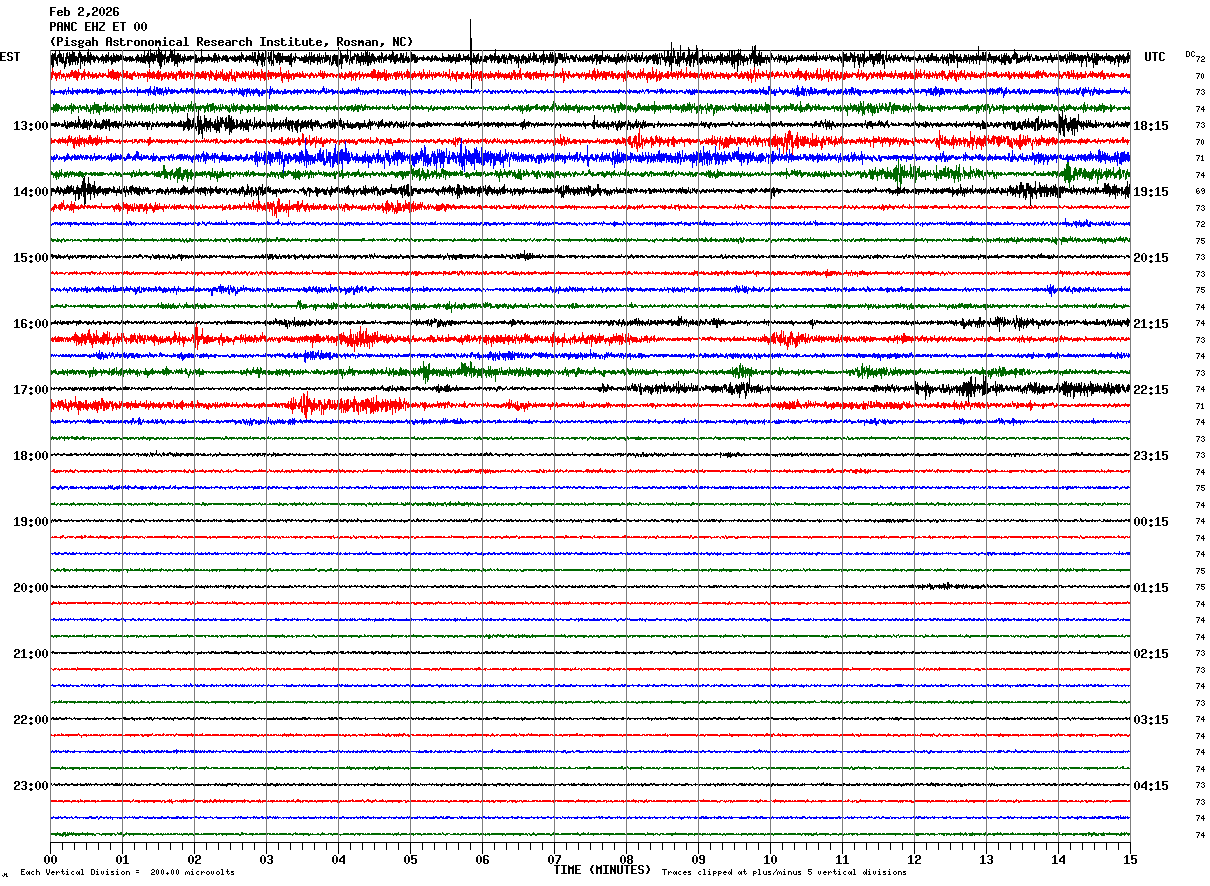Click the 01:15 UTC time label
This screenshot has width=1210, height=886.
tap(1151, 588)
